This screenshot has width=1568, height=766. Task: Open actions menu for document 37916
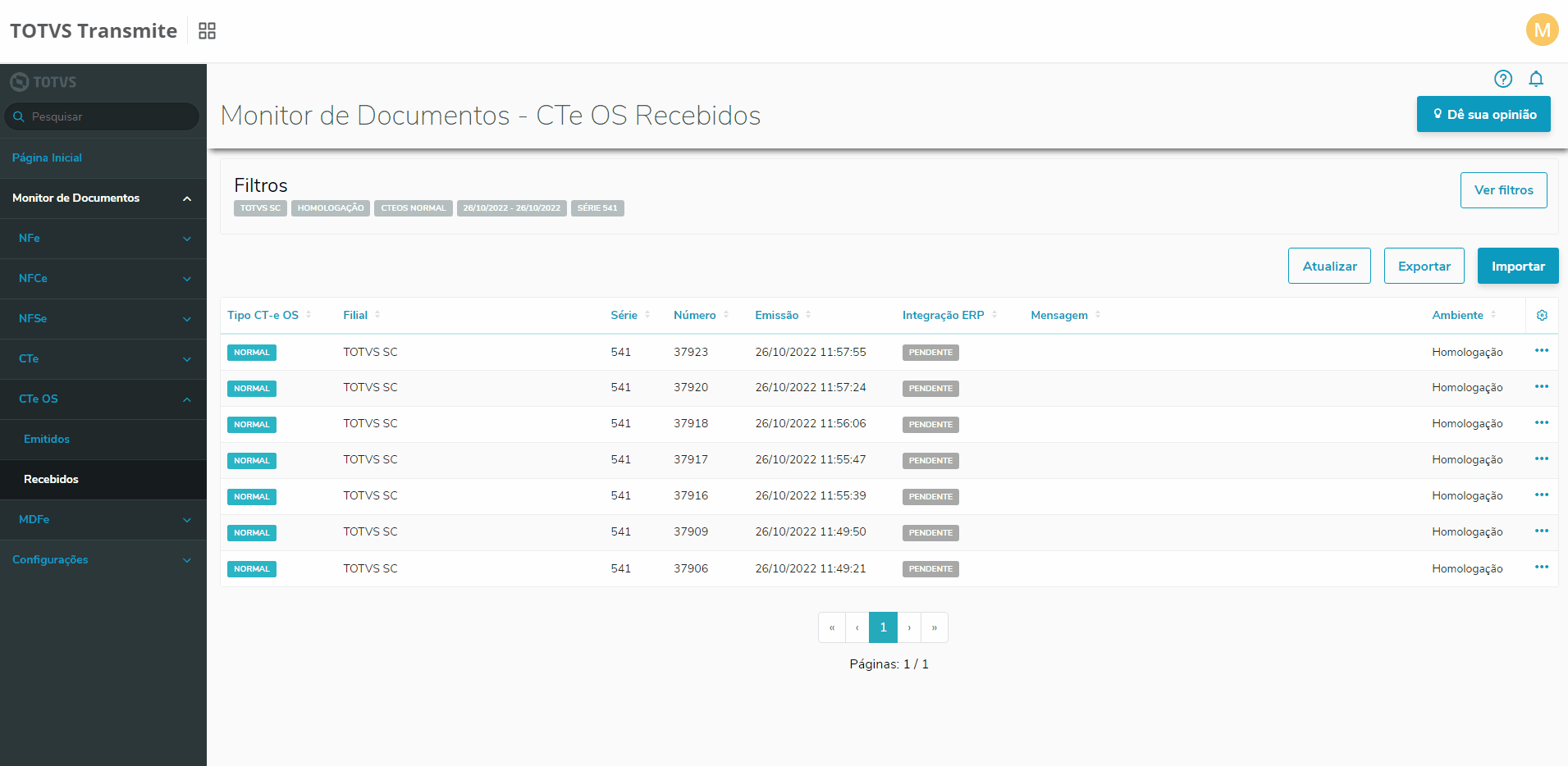tap(1542, 495)
